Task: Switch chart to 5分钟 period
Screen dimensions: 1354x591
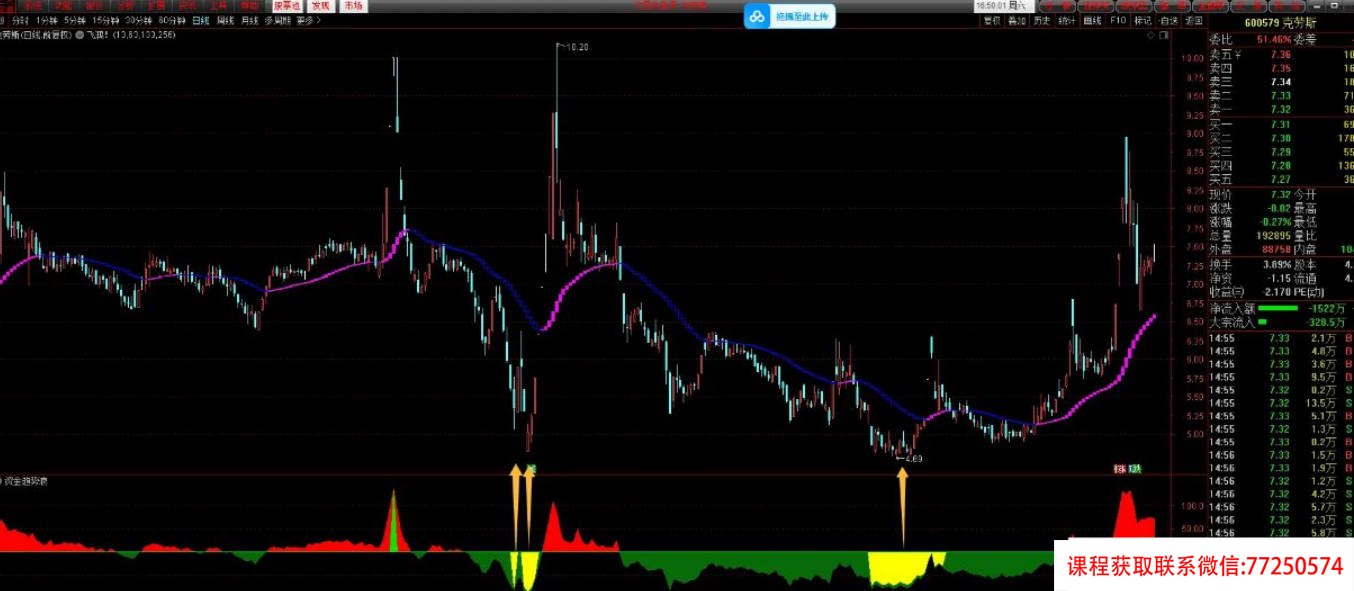Action: 74,20
